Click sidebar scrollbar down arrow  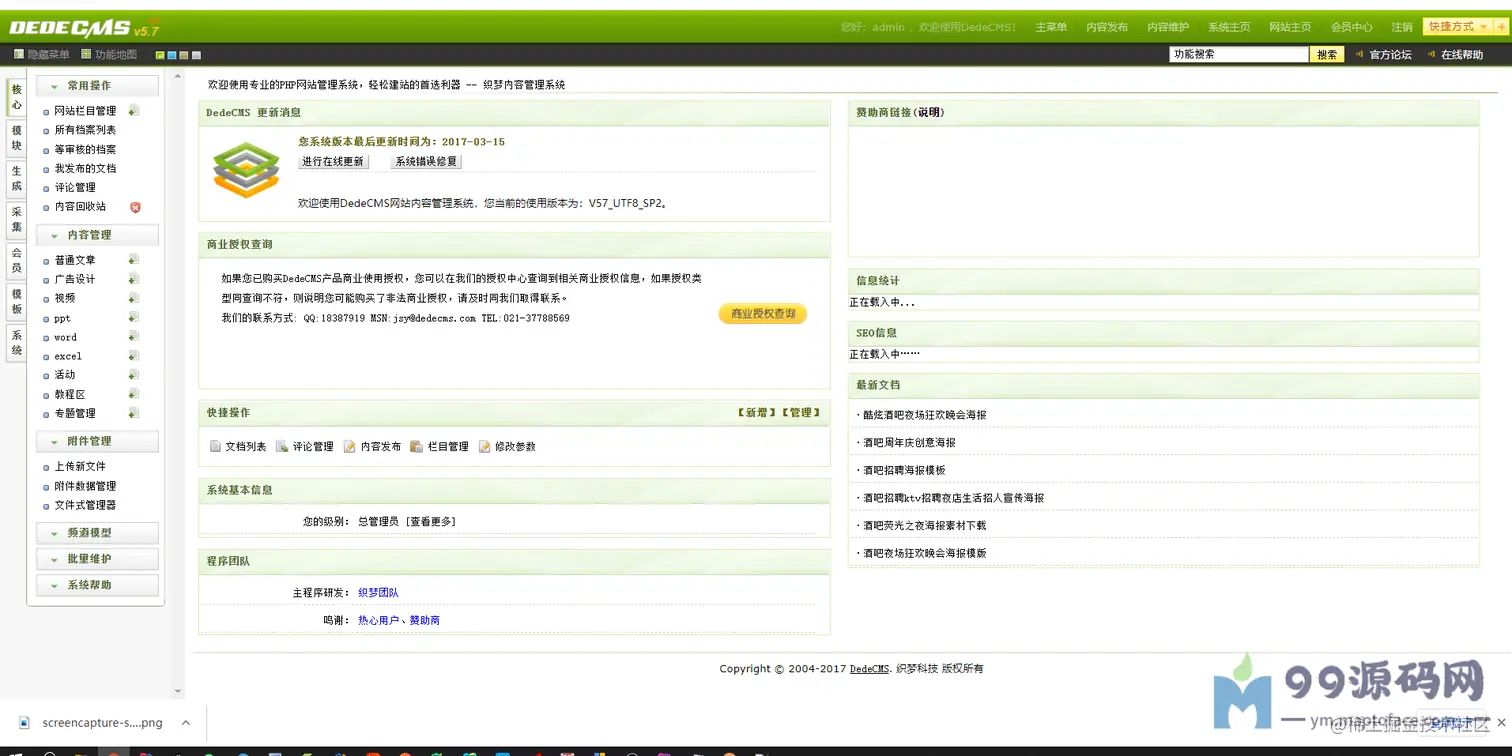point(178,691)
